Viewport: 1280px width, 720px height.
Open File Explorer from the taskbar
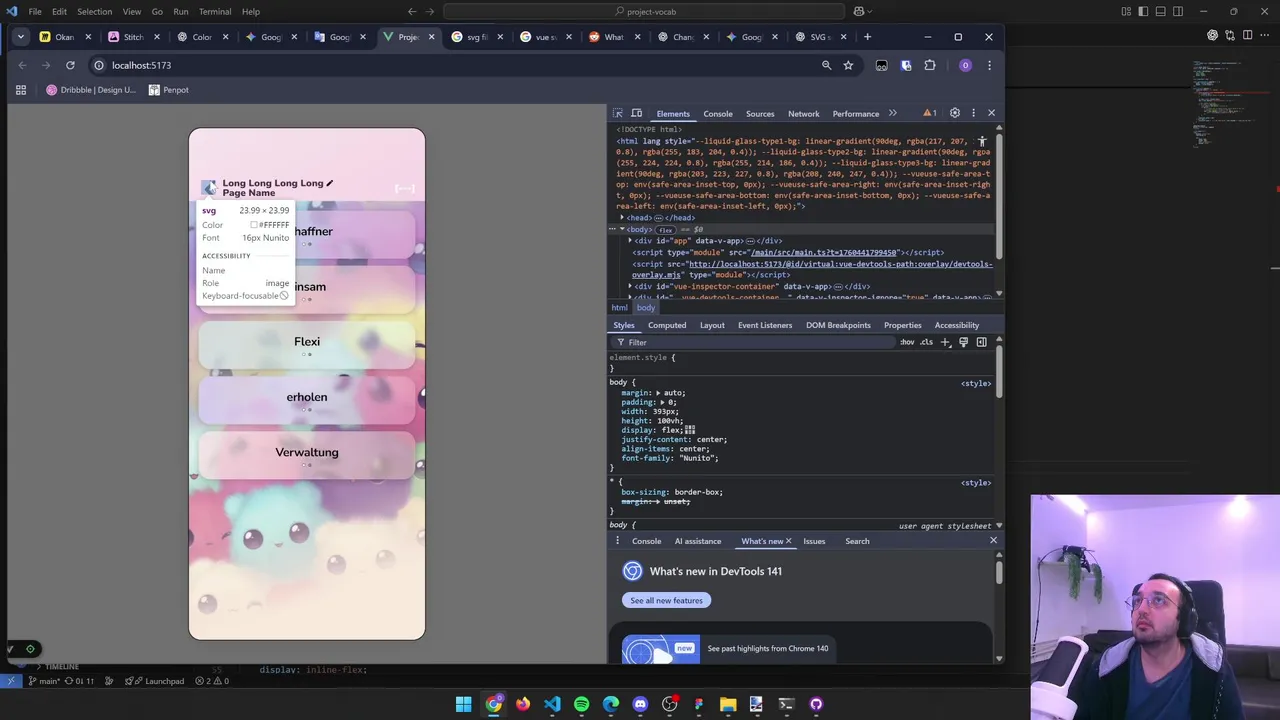point(728,704)
